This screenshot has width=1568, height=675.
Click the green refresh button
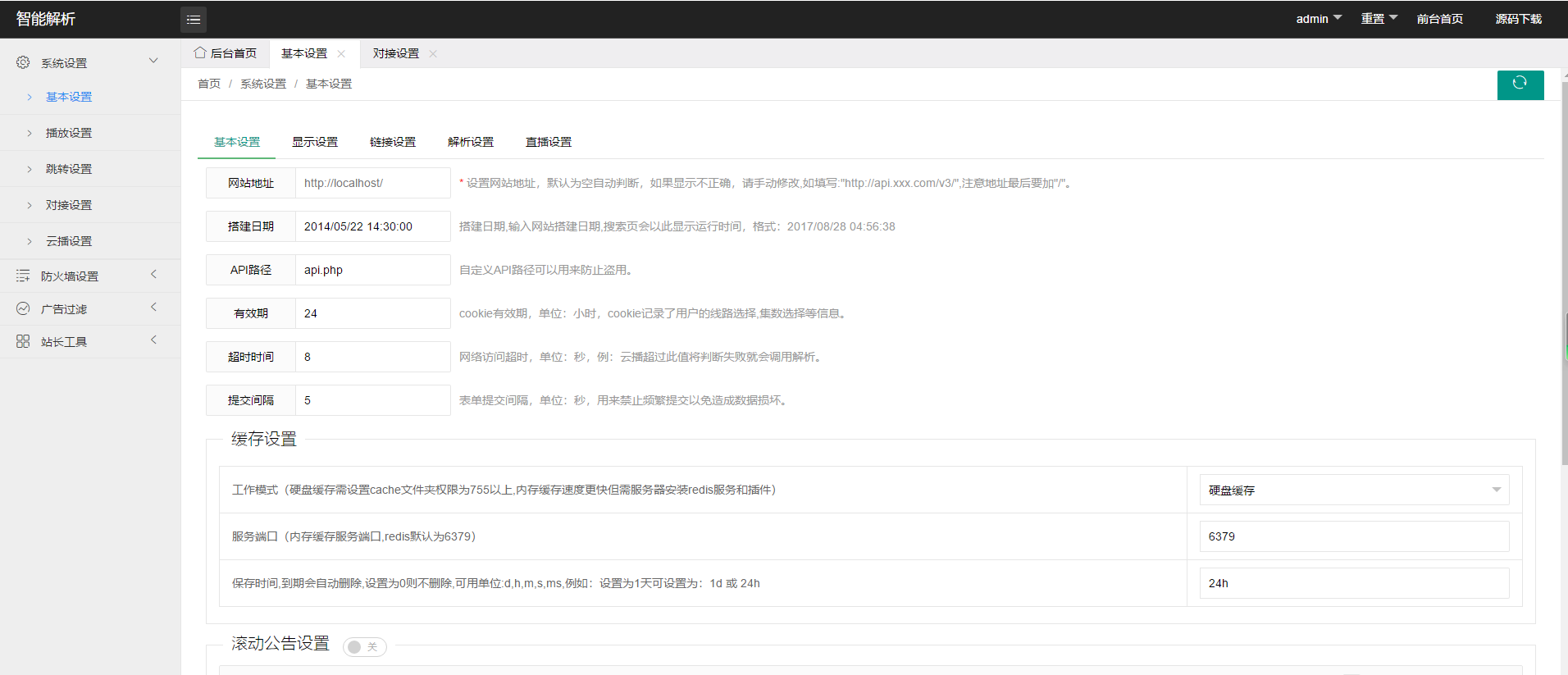[x=1520, y=84]
